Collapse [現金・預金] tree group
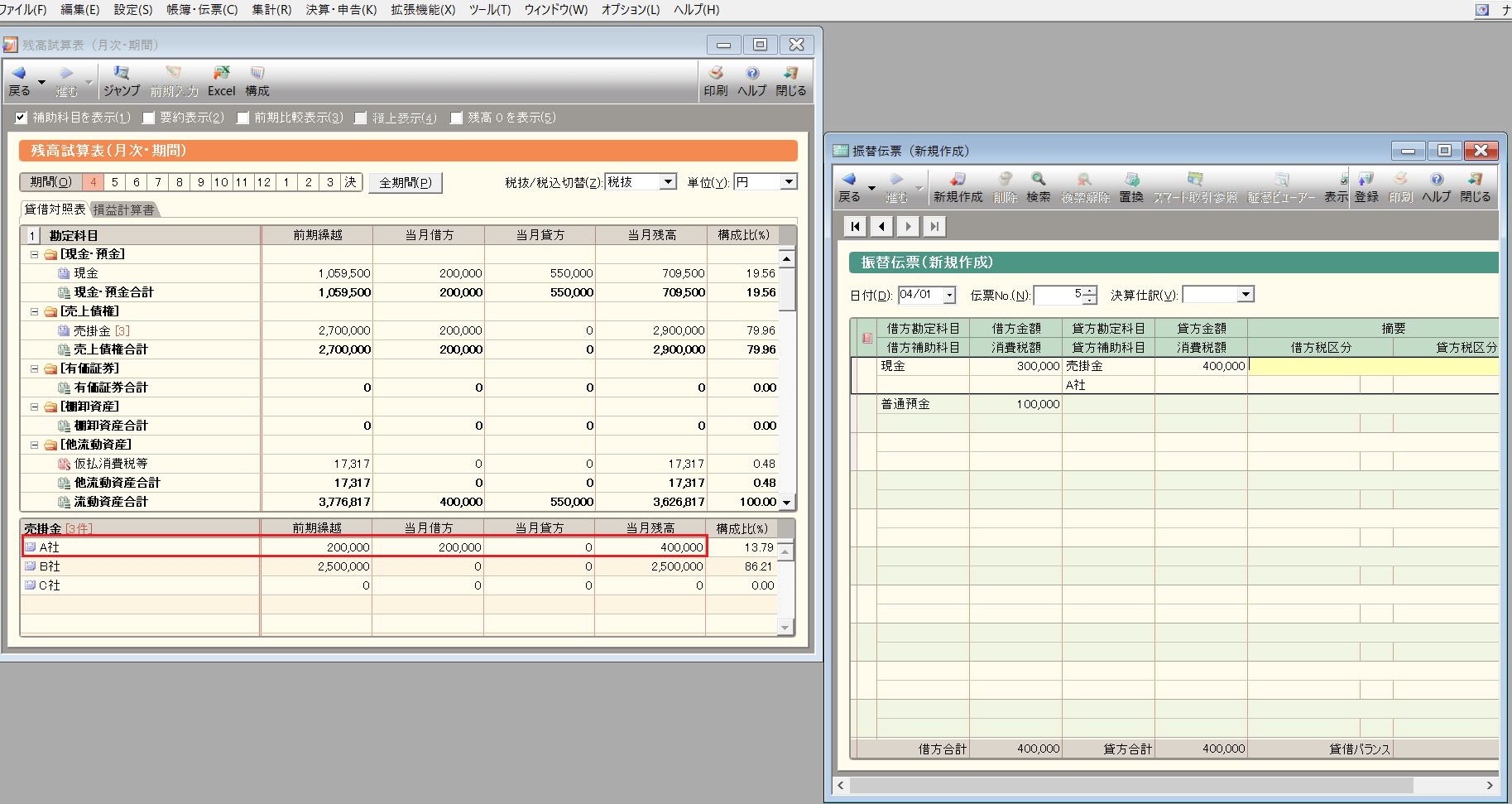The height and width of the screenshot is (804, 1512). tap(35, 254)
